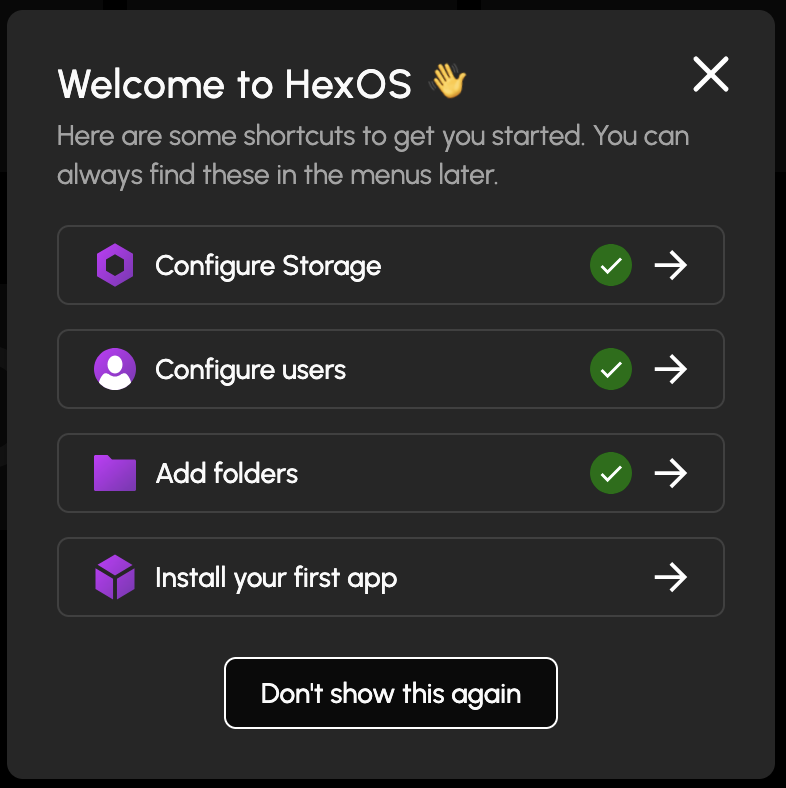Image resolution: width=786 pixels, height=788 pixels.
Task: Close the Welcome to HexOS dialog
Action: (x=711, y=74)
